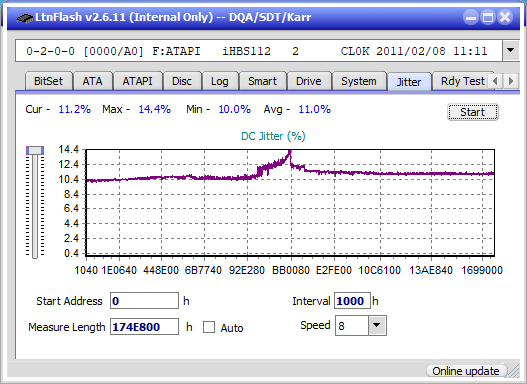Go to the Smart tab
The image size is (527, 384).
click(x=262, y=81)
